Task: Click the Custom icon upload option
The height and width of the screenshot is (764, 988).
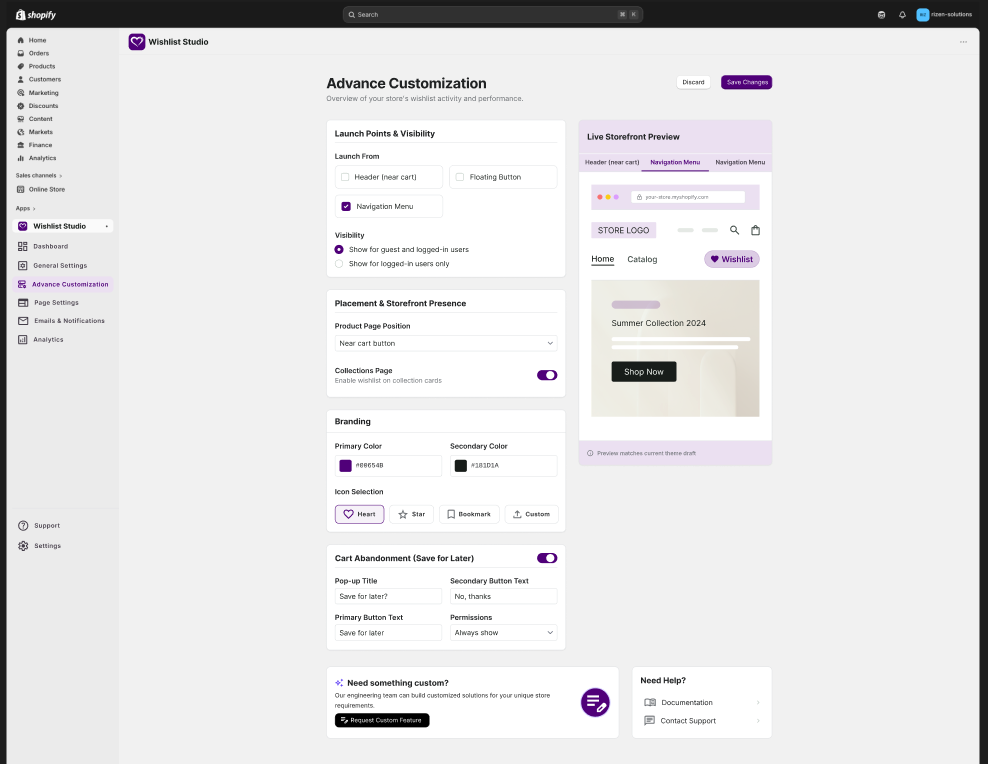Action: 531,514
